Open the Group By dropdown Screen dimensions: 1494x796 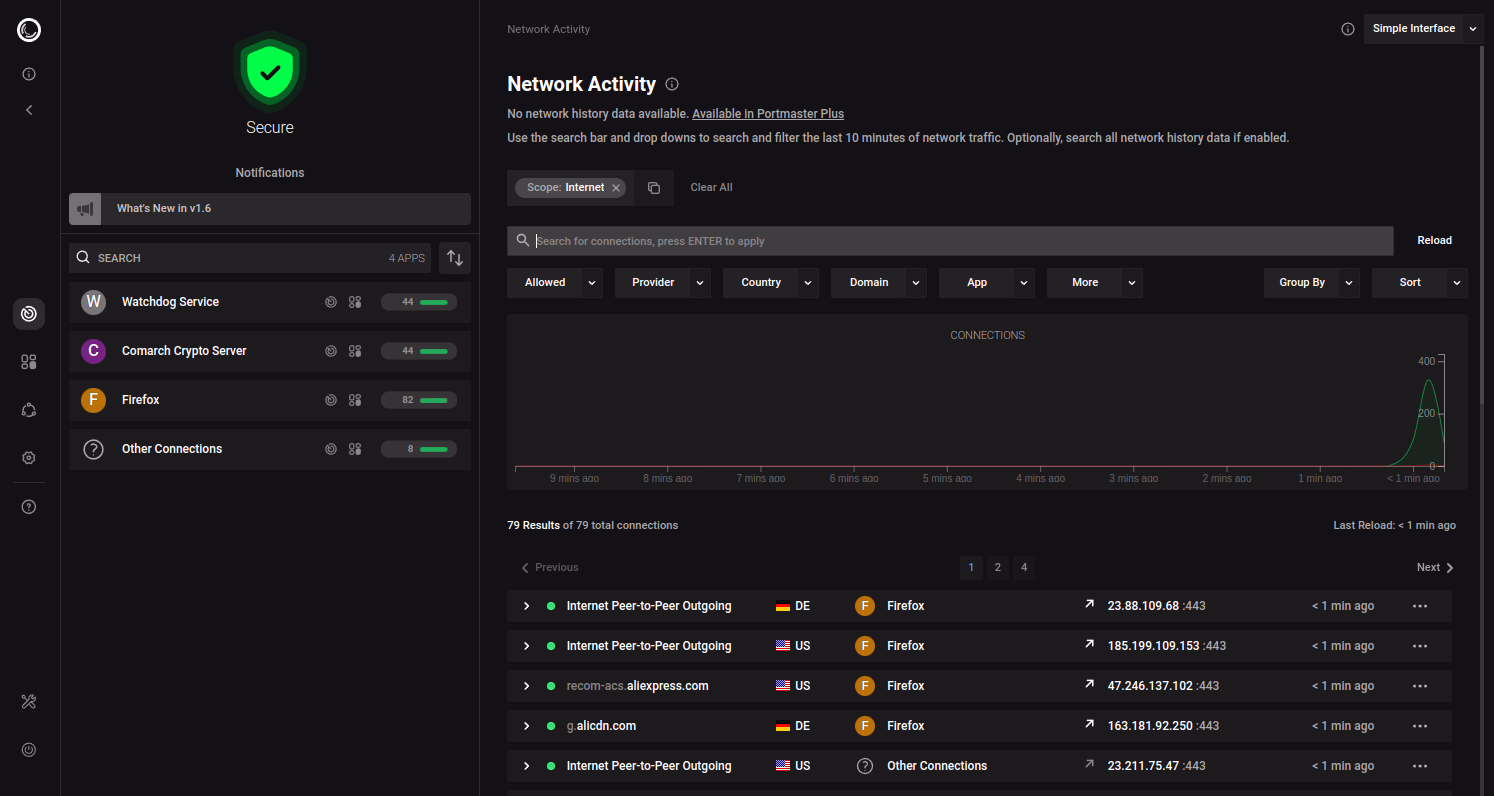point(1349,283)
